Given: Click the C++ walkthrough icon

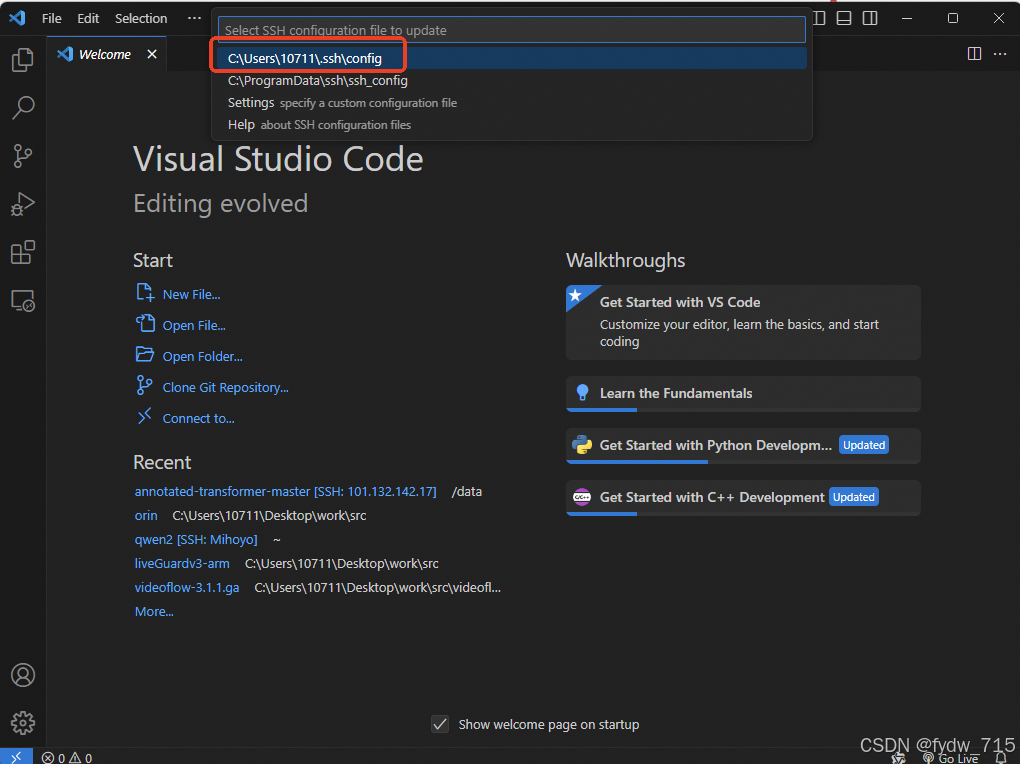Looking at the screenshot, I should point(582,497).
